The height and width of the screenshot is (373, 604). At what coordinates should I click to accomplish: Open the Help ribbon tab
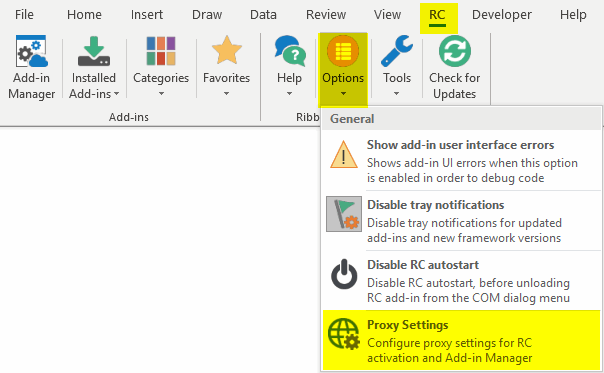(x=573, y=15)
